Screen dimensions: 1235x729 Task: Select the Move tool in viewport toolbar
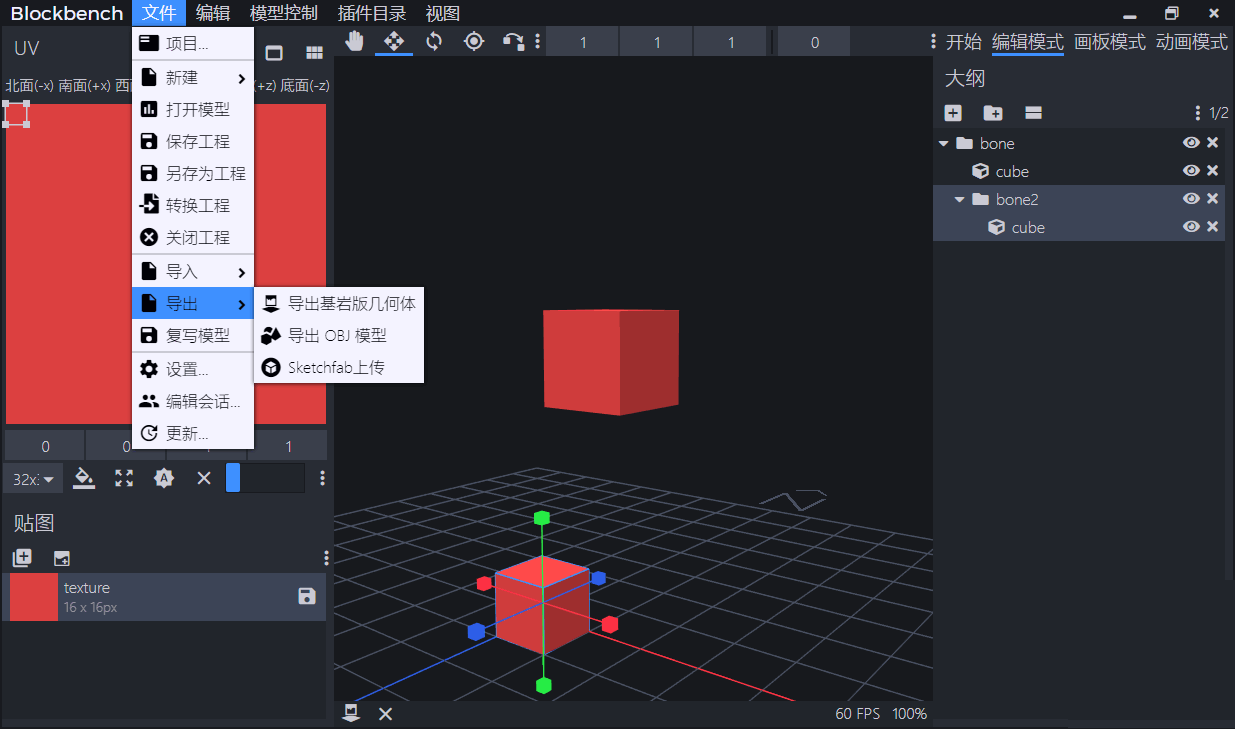pyautogui.click(x=394, y=41)
